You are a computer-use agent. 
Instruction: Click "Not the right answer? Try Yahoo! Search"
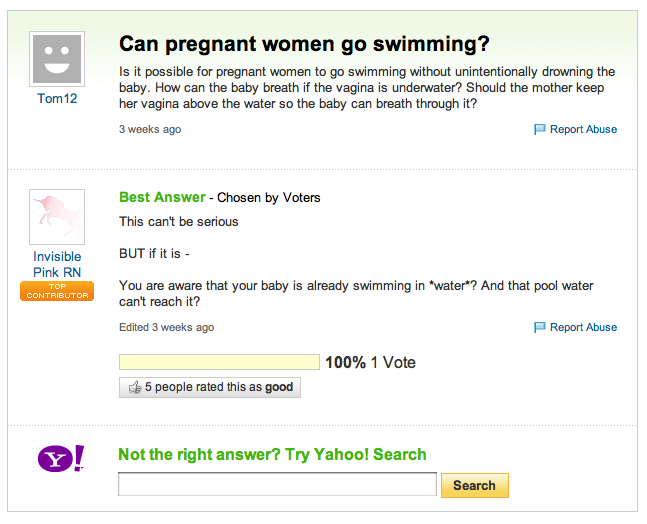272,455
